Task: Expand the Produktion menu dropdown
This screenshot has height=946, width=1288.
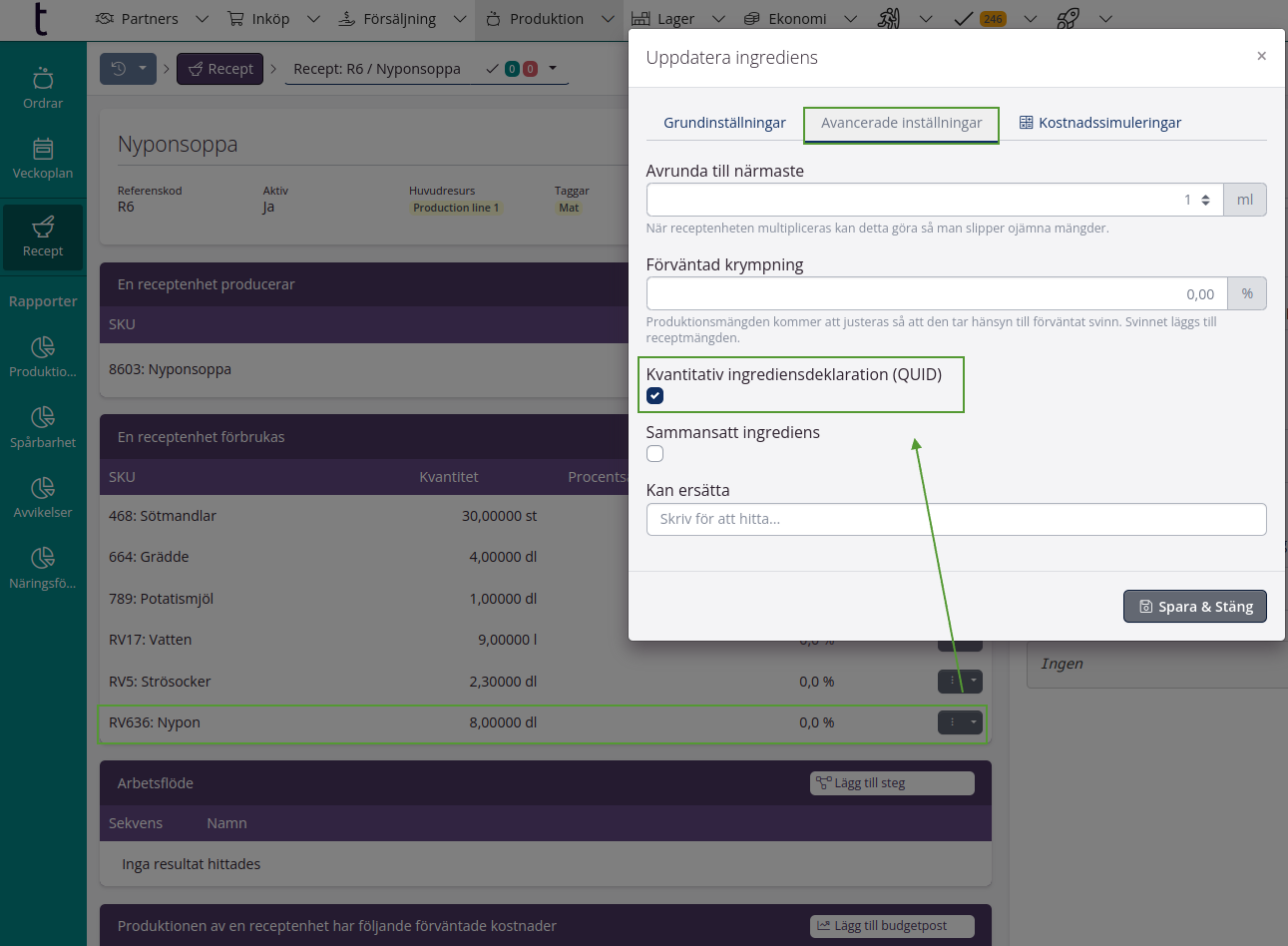Action: point(608,19)
